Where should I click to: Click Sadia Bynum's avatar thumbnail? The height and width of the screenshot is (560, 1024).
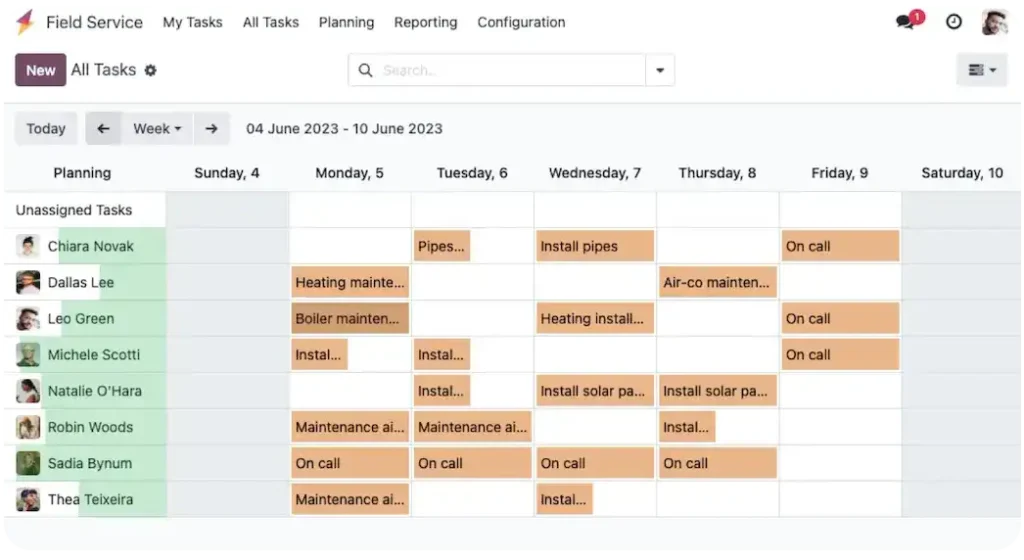28,463
